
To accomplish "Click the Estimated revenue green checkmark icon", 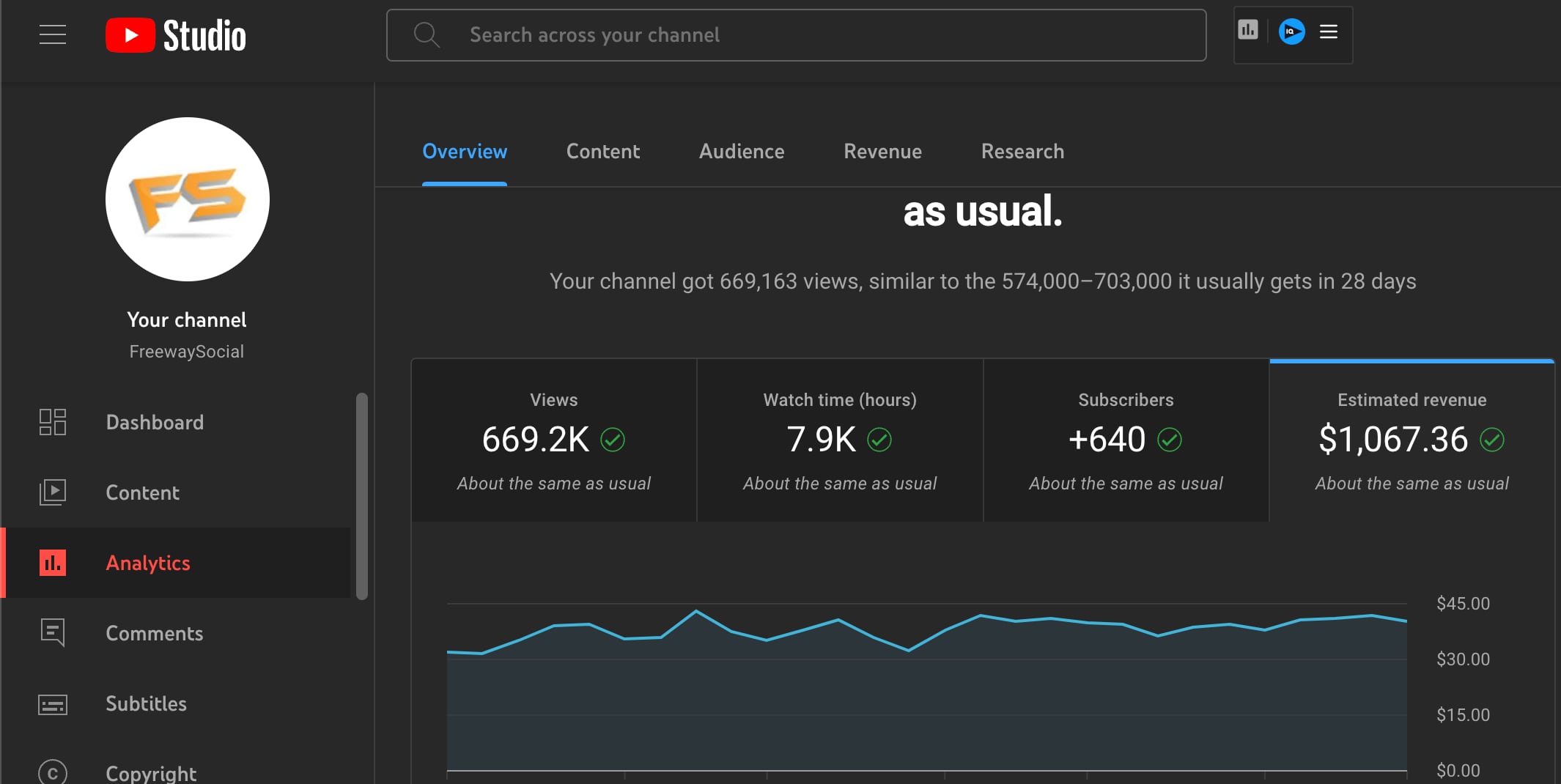I will coord(1492,440).
